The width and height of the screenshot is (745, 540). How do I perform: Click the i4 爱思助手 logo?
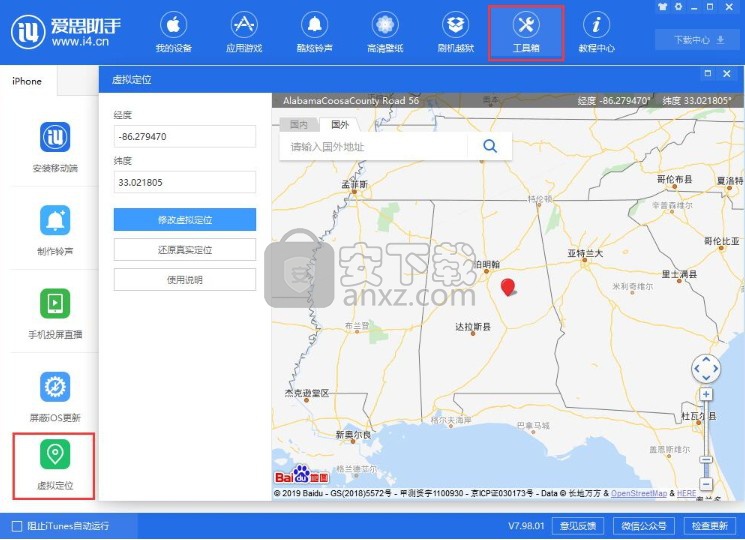[66, 32]
